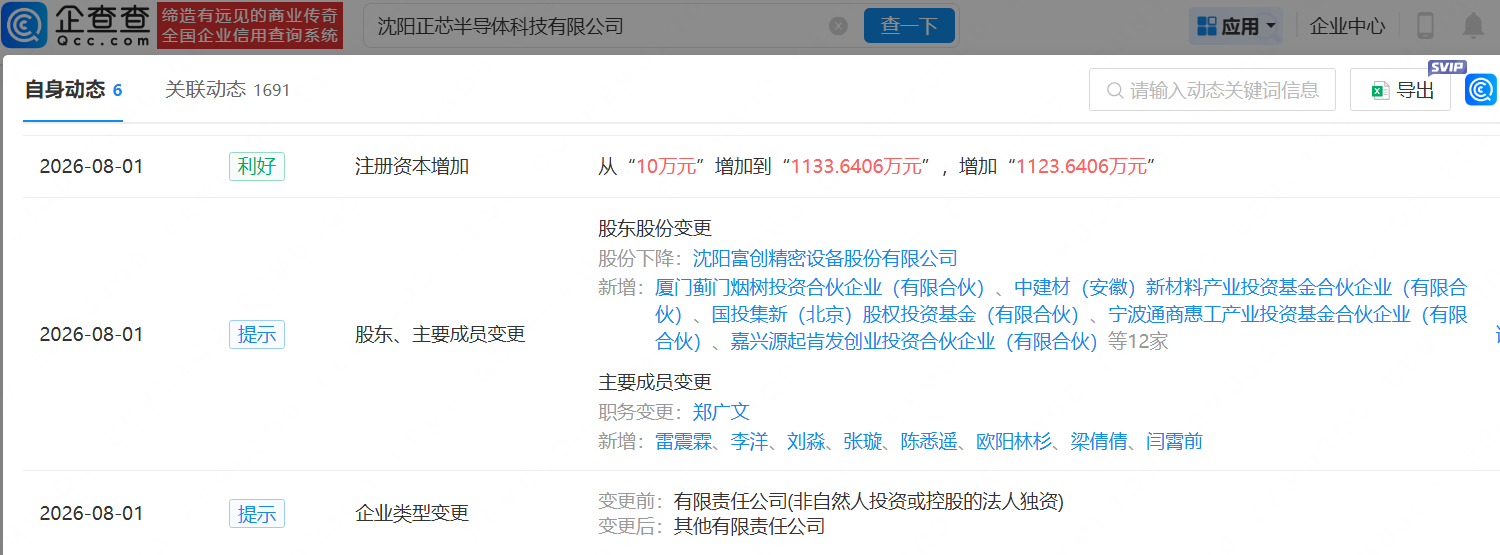This screenshot has height=555, width=1500.
Task: Click the red slogan banner beside logo
Action: pos(250,25)
